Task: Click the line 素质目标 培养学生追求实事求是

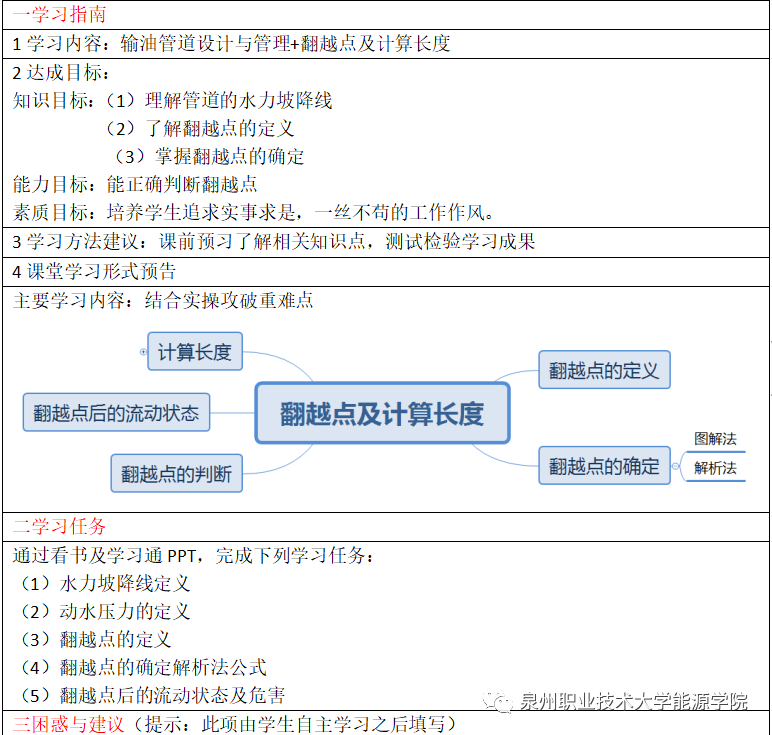Action: pos(254,213)
